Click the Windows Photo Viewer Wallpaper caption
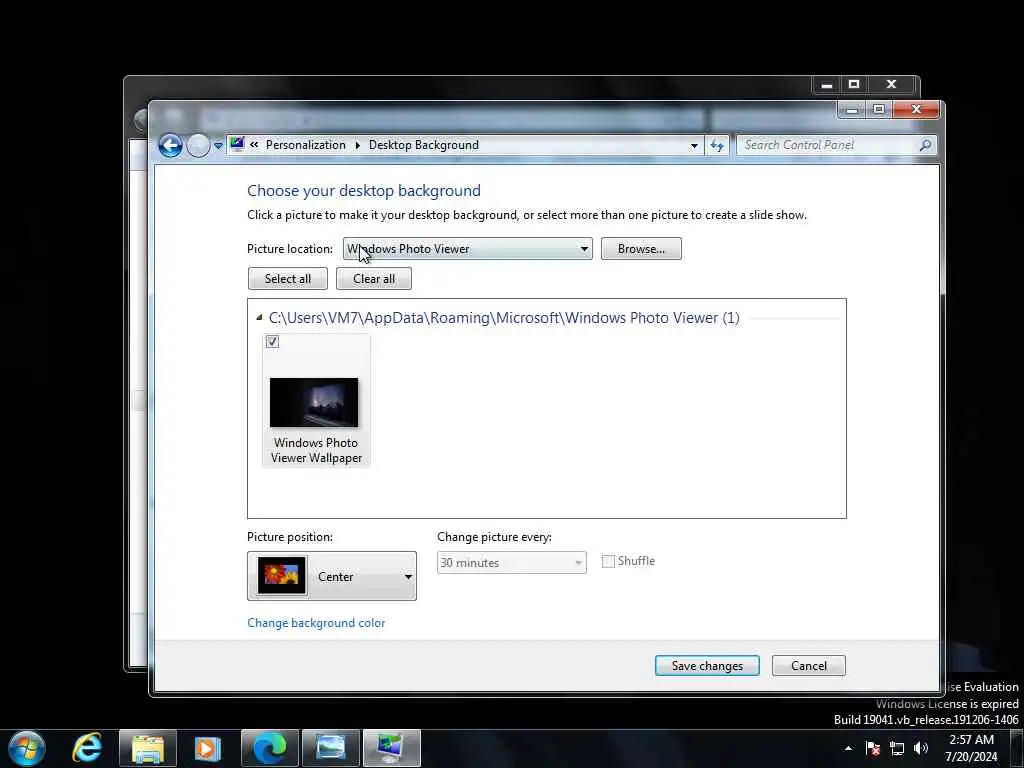Viewport: 1024px width, 768px height. click(x=316, y=450)
